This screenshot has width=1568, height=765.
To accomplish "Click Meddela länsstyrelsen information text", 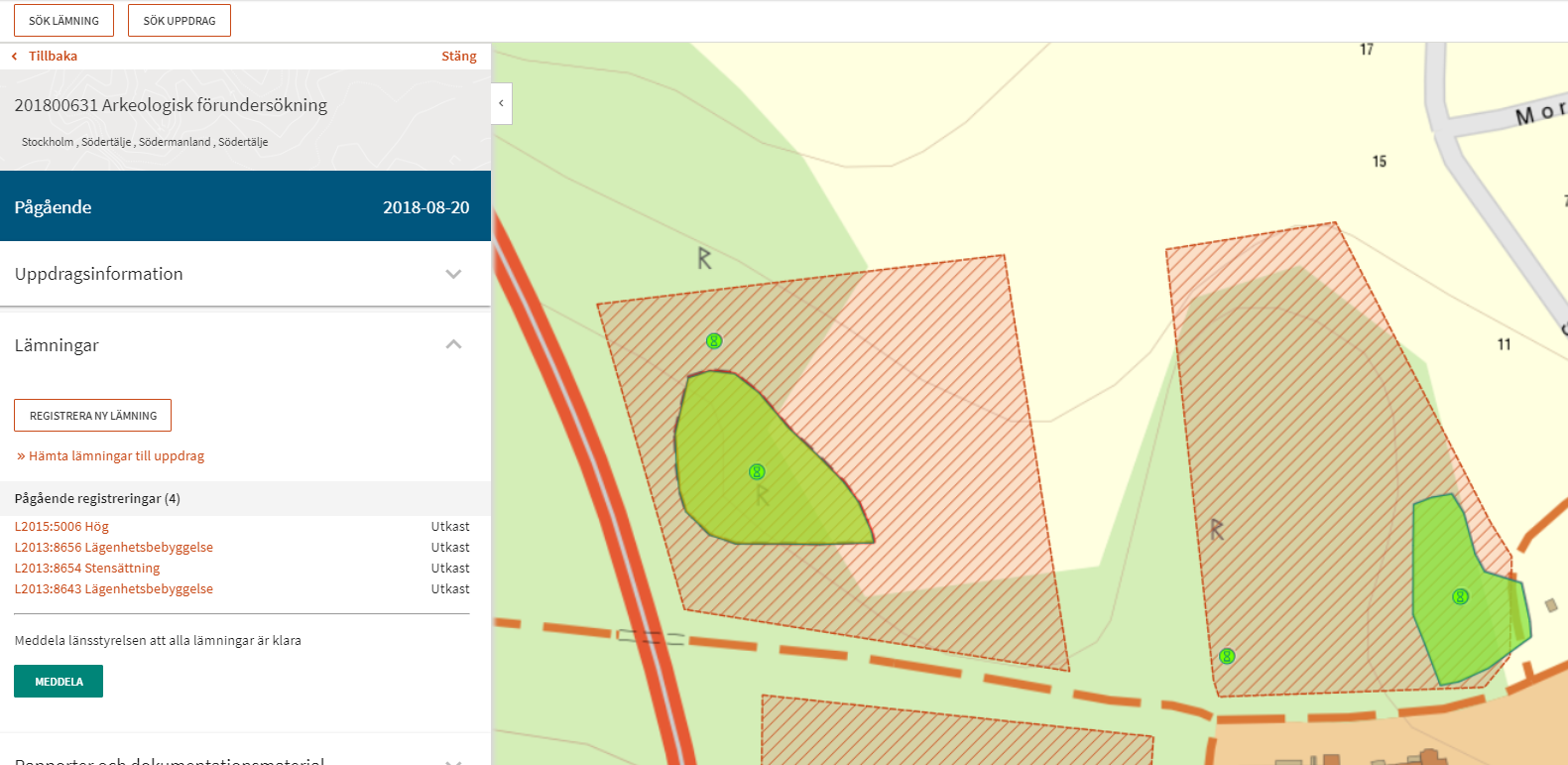I will pos(158,640).
